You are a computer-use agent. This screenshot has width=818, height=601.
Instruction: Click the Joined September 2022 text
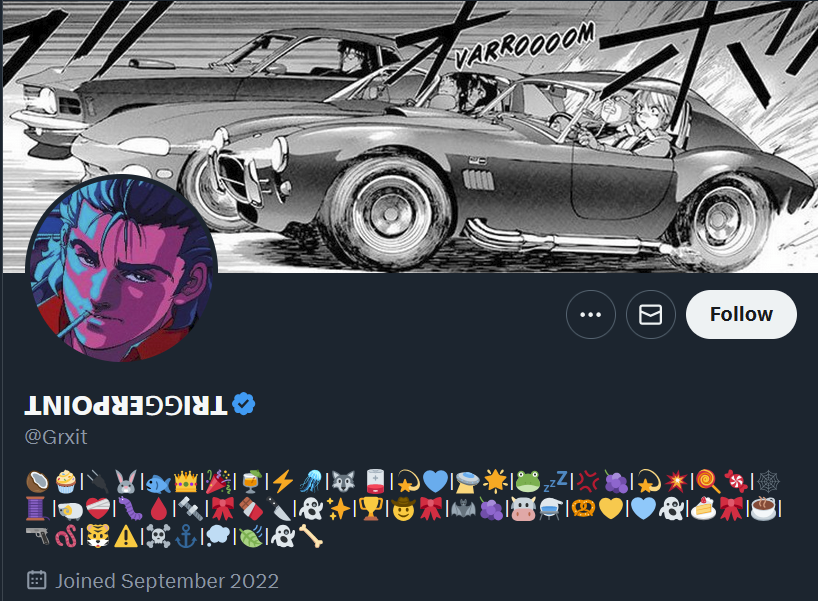pyautogui.click(x=167, y=581)
